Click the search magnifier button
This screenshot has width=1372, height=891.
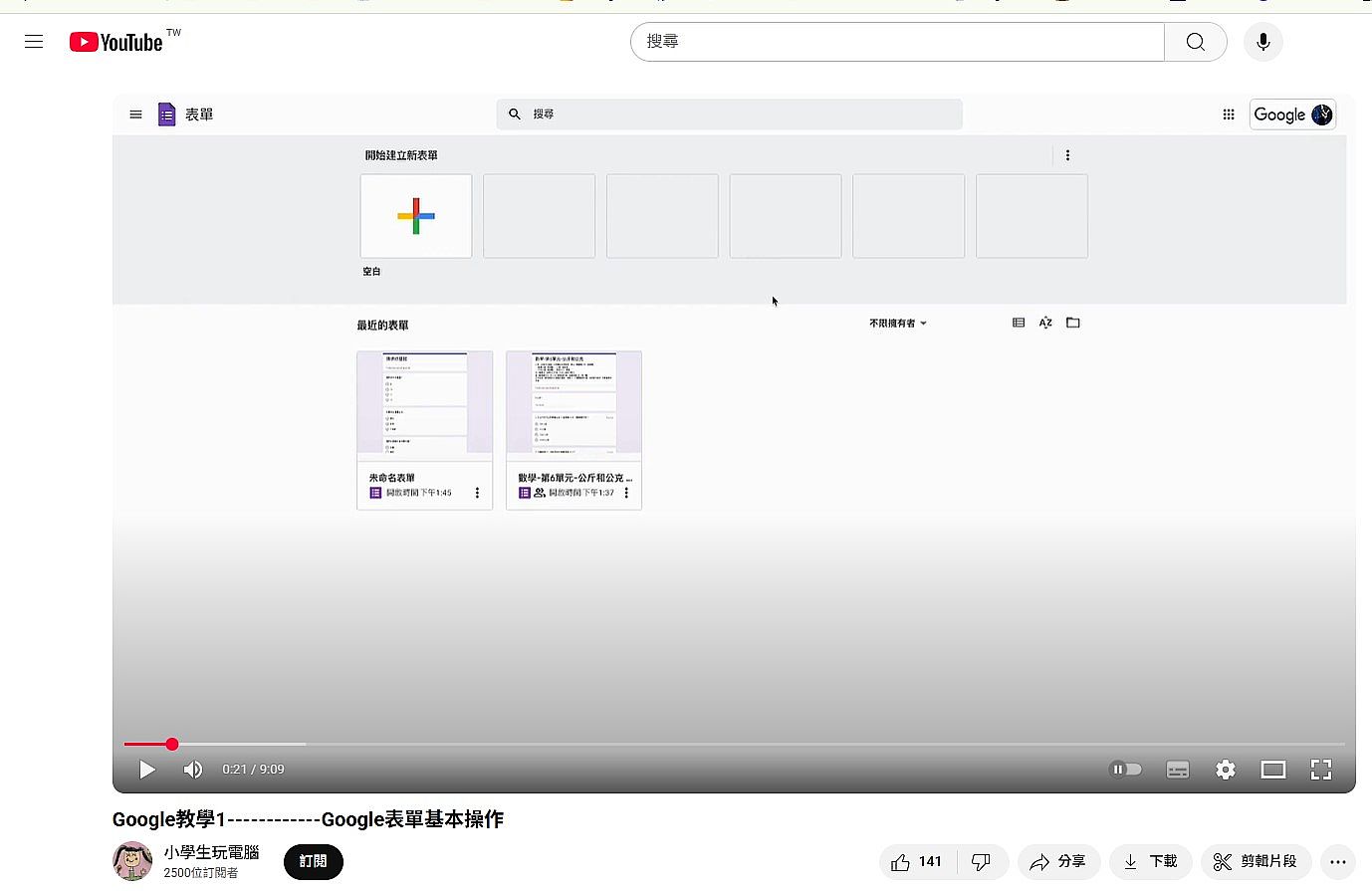click(1195, 42)
